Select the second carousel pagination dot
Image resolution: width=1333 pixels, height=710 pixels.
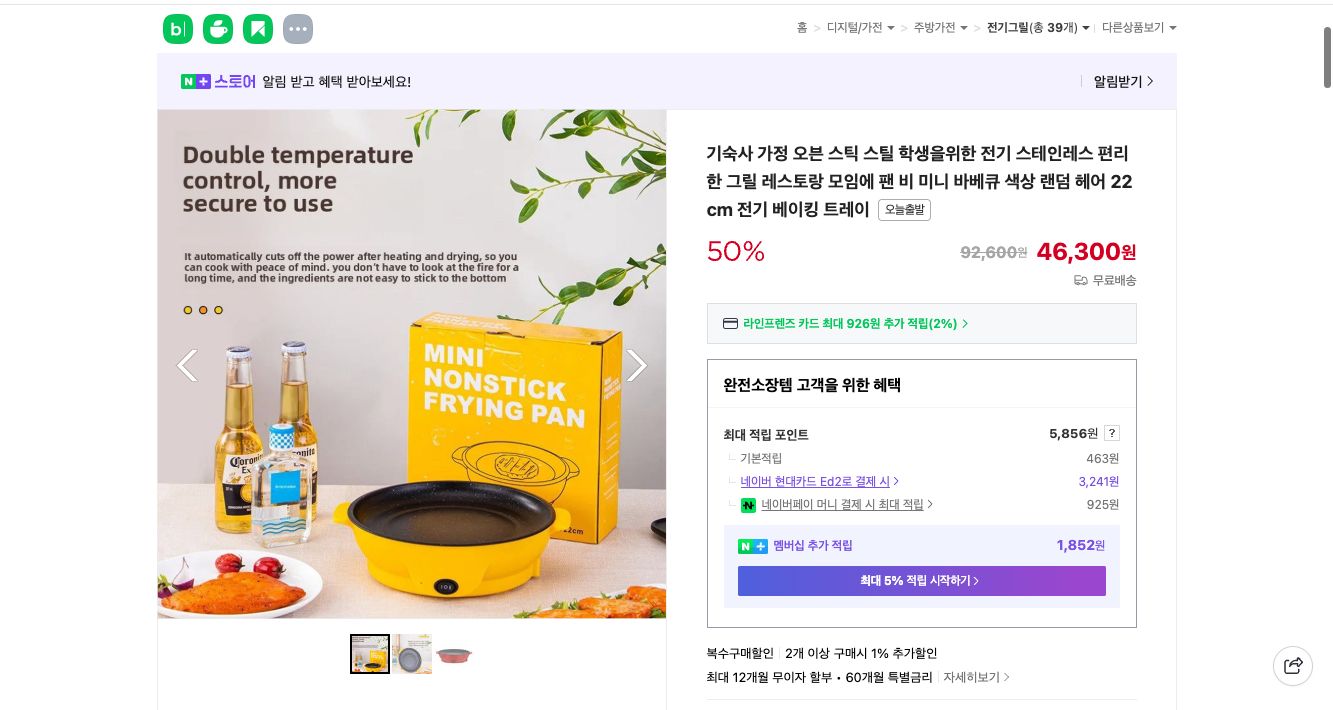click(x=203, y=310)
